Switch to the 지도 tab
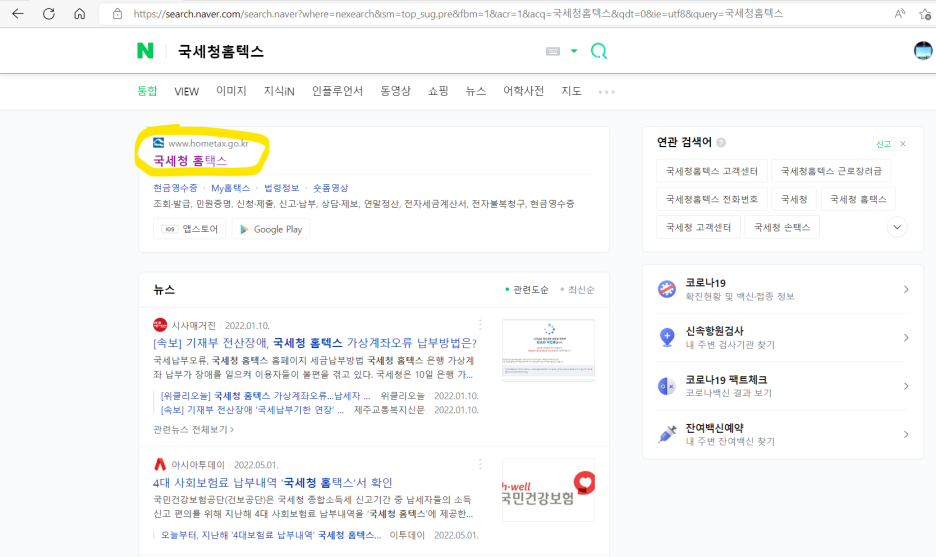The height and width of the screenshot is (557, 936). (x=571, y=91)
